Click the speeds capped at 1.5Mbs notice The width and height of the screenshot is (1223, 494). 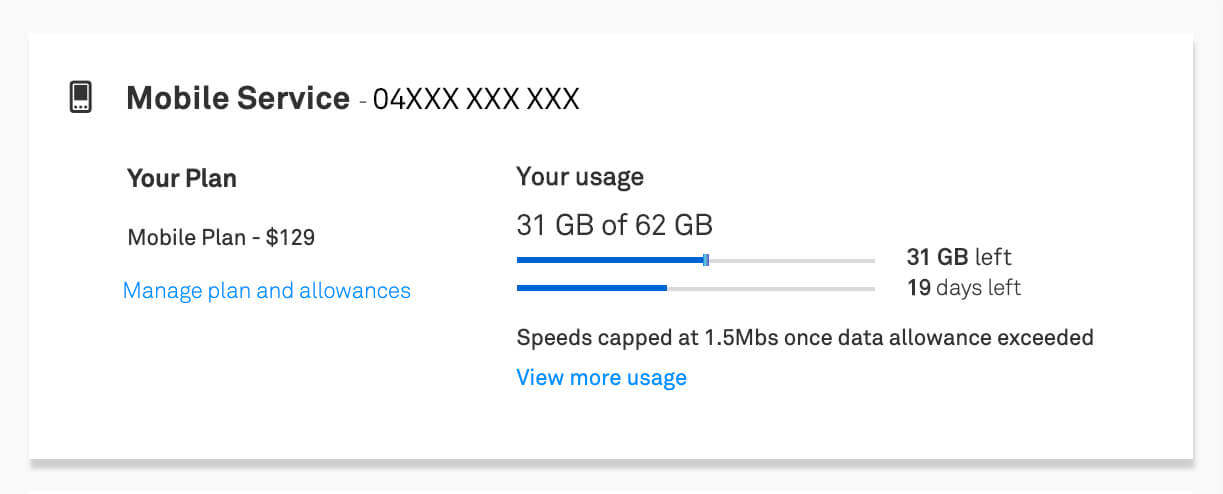point(804,337)
